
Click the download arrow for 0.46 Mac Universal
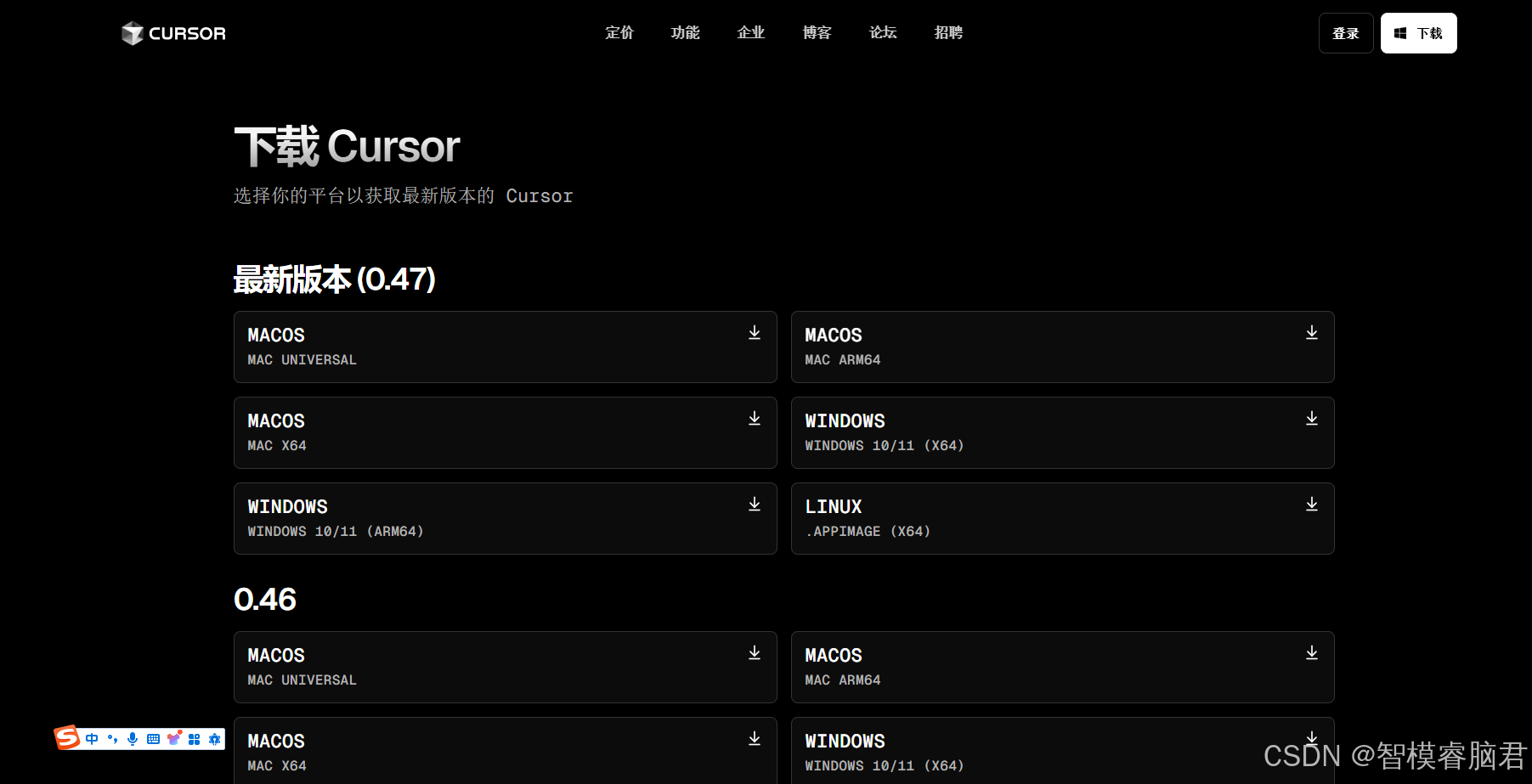(x=755, y=653)
